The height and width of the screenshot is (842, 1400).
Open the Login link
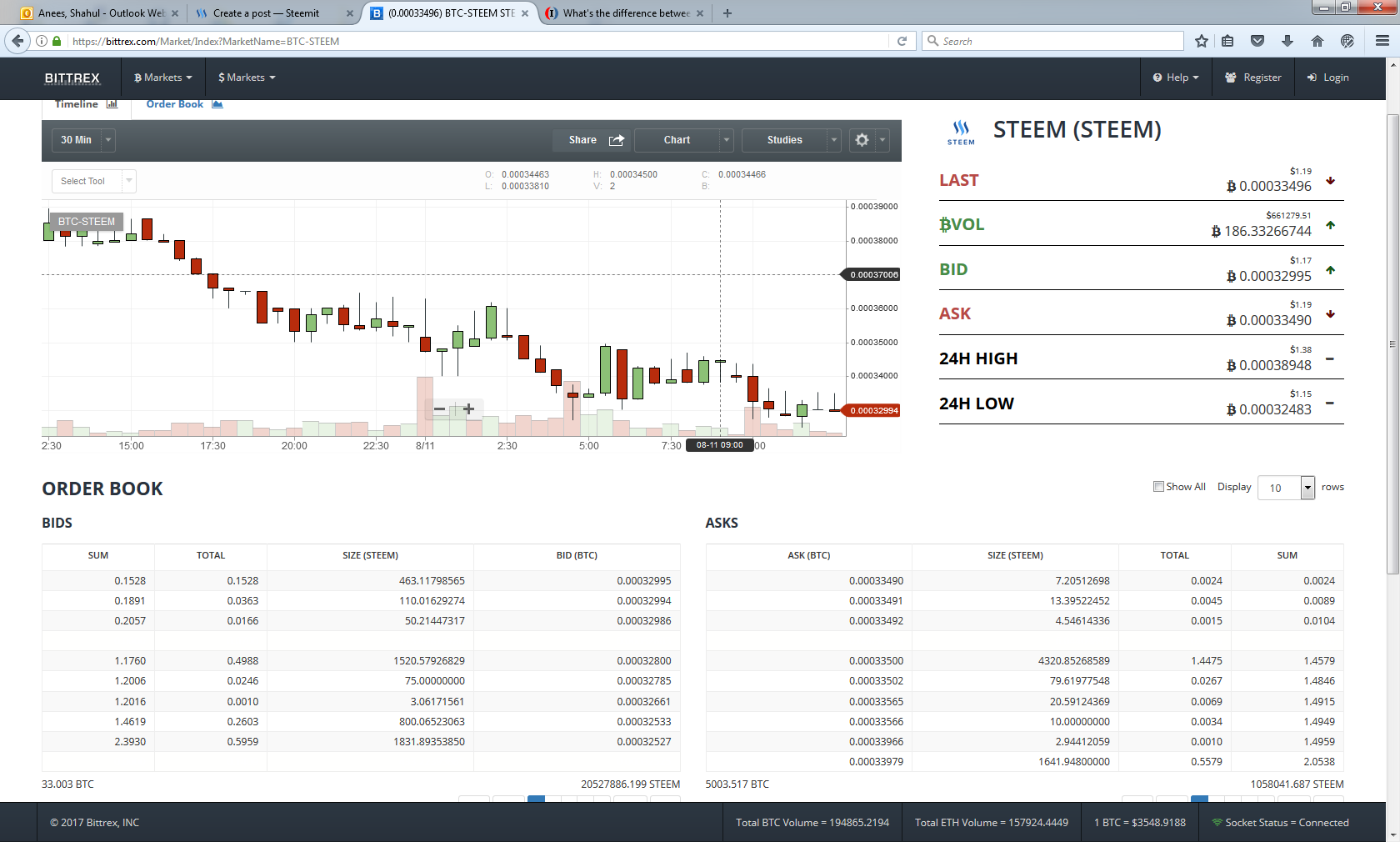[x=1328, y=78]
